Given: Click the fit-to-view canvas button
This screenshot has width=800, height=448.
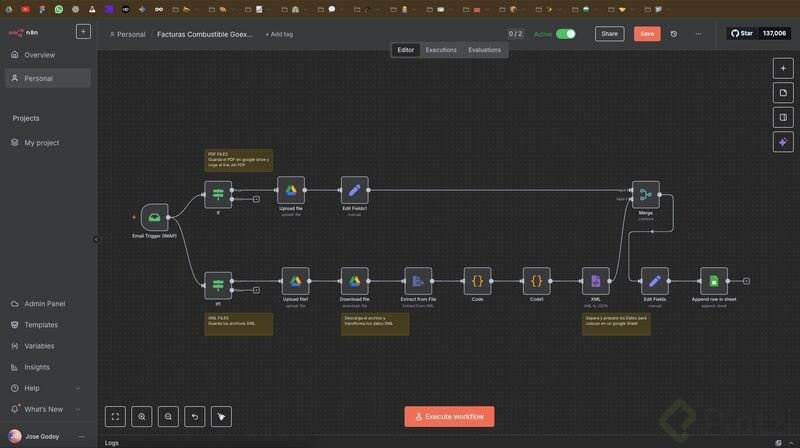Looking at the screenshot, I should point(115,417).
